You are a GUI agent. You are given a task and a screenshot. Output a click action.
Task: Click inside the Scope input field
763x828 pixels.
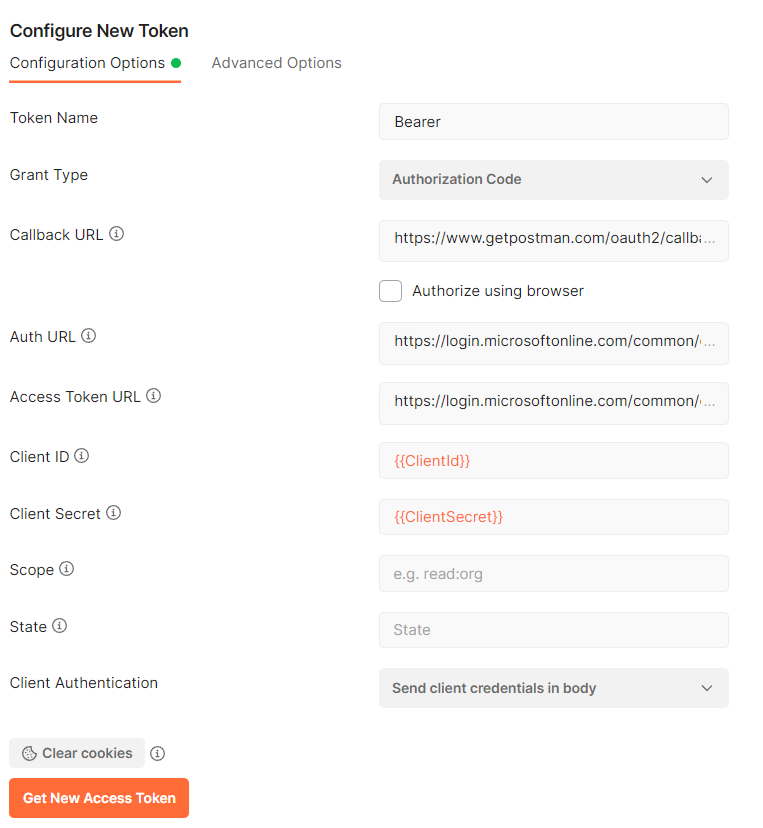553,573
